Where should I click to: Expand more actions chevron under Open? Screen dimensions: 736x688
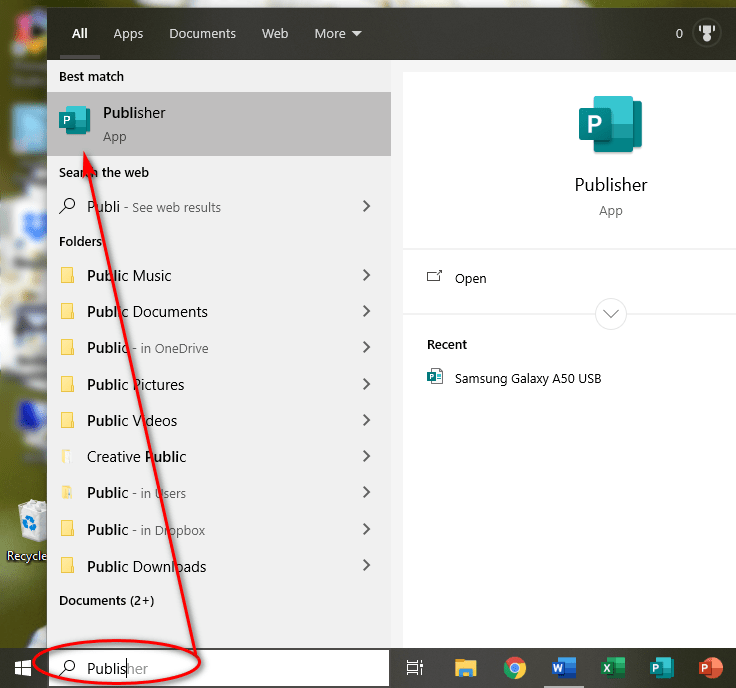610,314
